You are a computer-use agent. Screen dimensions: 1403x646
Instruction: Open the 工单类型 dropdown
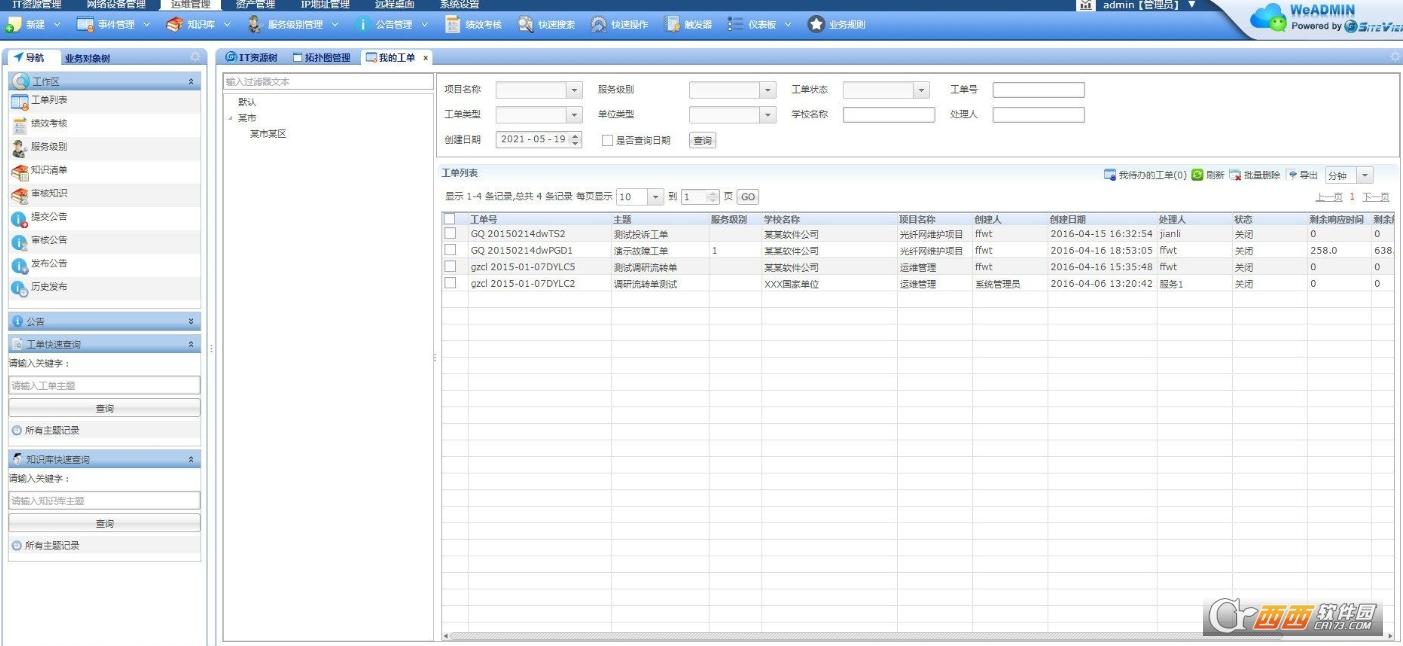pyautogui.click(x=574, y=115)
